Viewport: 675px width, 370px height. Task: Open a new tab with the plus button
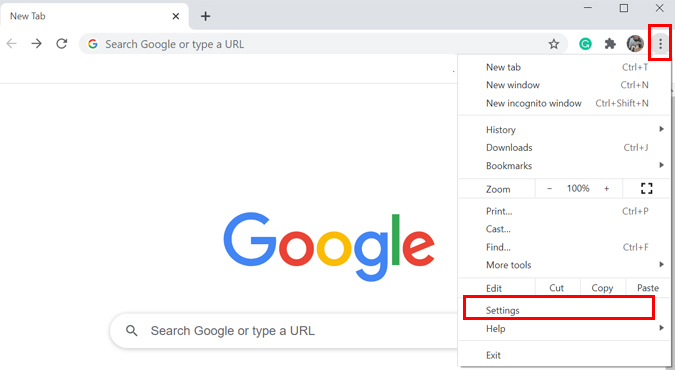pos(205,16)
